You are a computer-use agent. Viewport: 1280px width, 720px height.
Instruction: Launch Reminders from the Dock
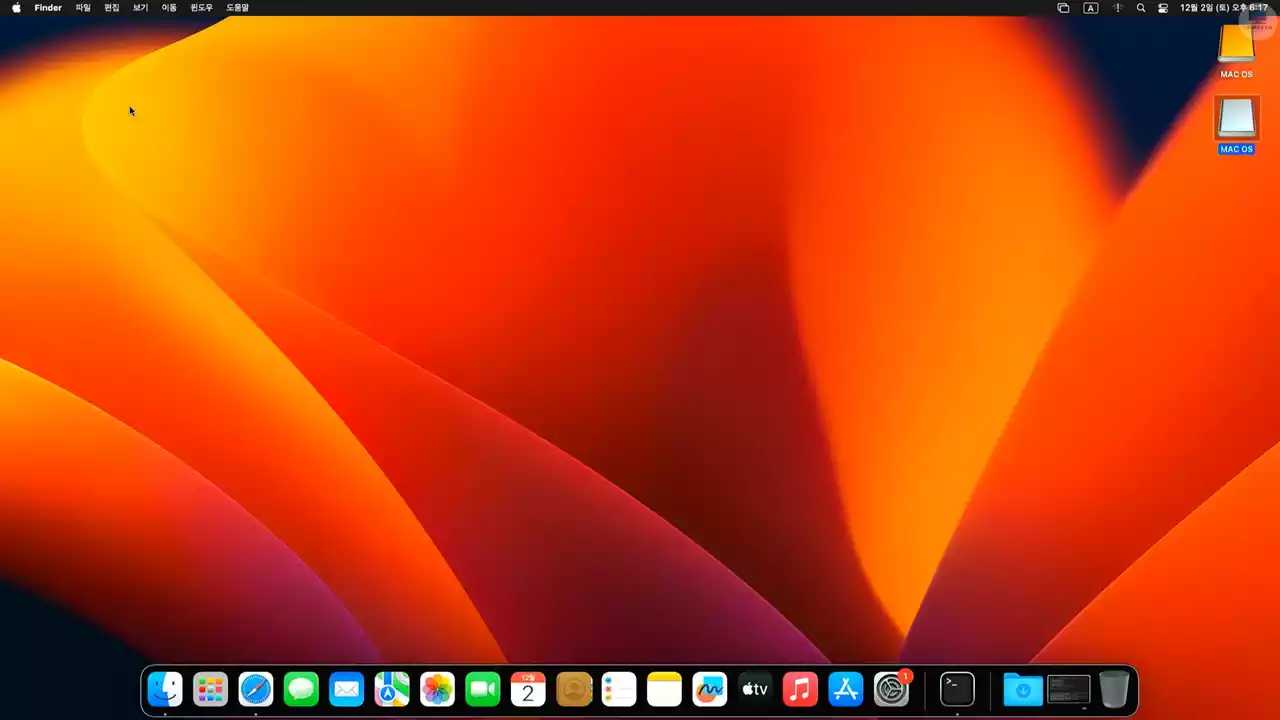coord(619,689)
